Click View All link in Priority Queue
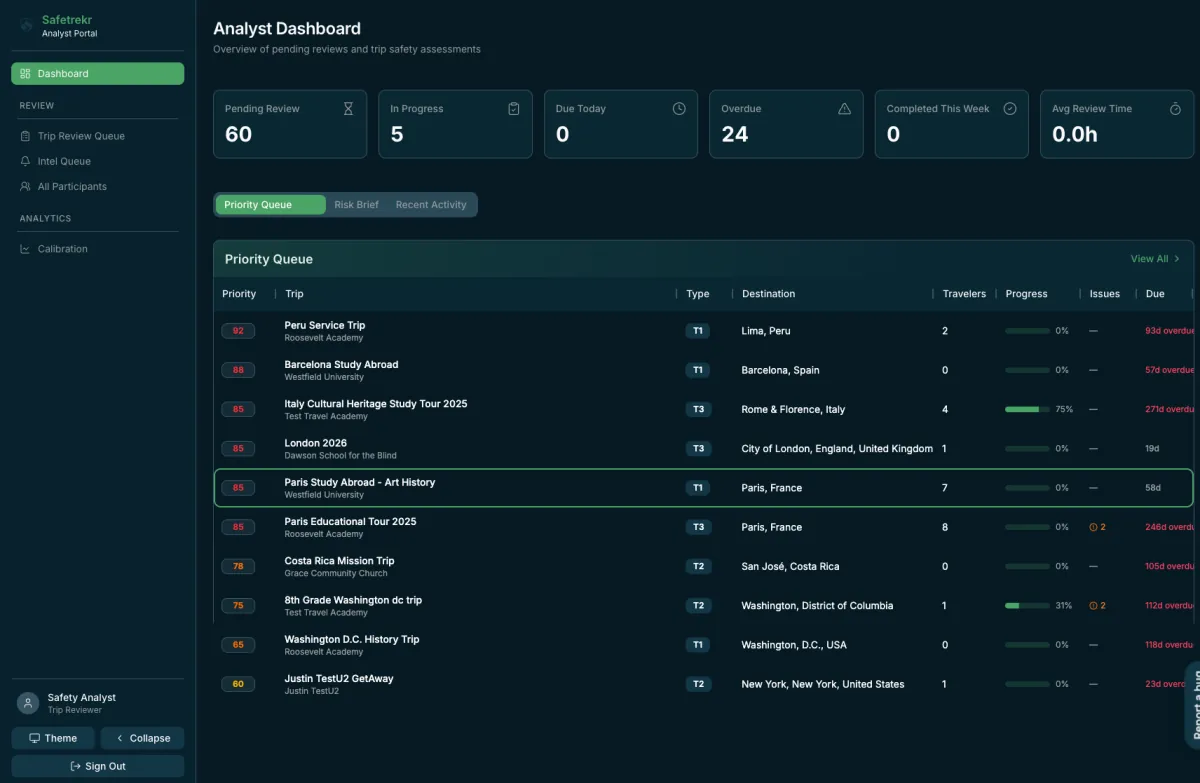The image size is (1200, 783). pos(1155,259)
